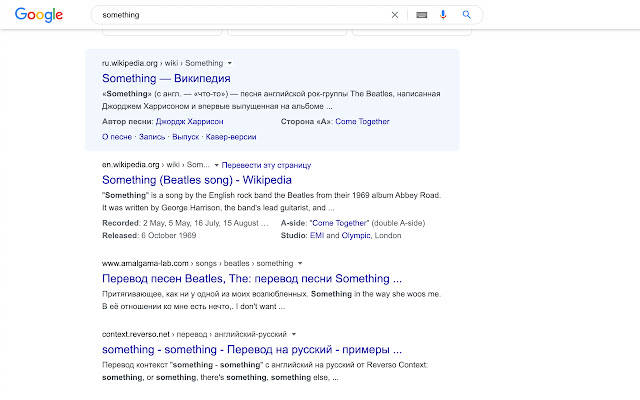
Task: Open dropdown next to context.reverso.net URL
Action: click(x=293, y=334)
